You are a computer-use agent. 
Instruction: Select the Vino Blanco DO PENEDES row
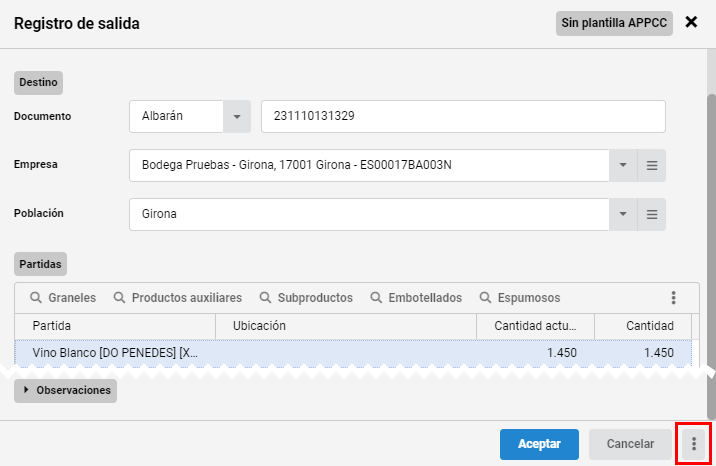(353, 353)
